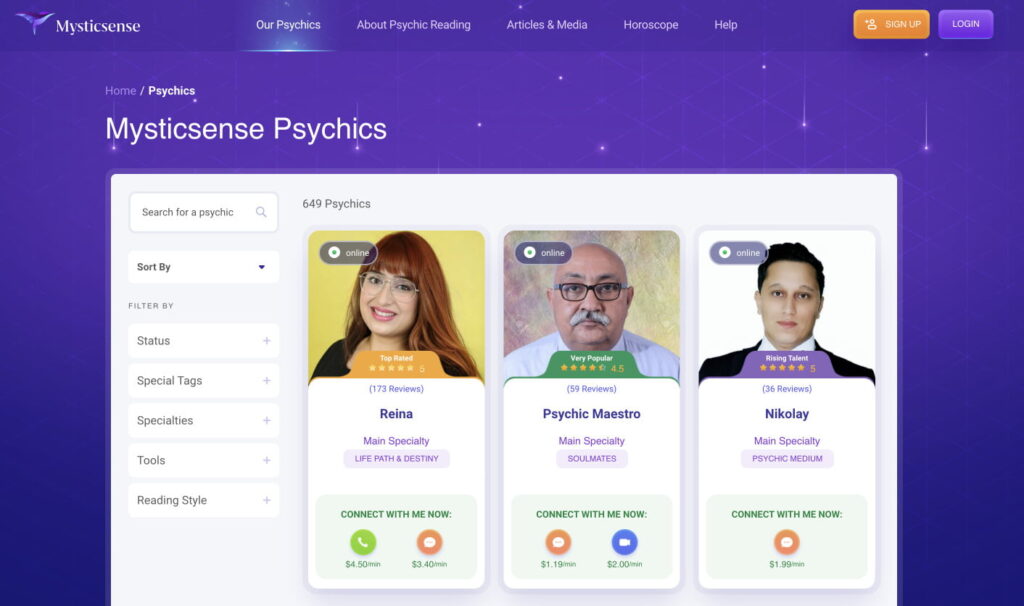The image size is (1024, 606).
Task: Open the Horoscope page
Action: (x=650, y=25)
